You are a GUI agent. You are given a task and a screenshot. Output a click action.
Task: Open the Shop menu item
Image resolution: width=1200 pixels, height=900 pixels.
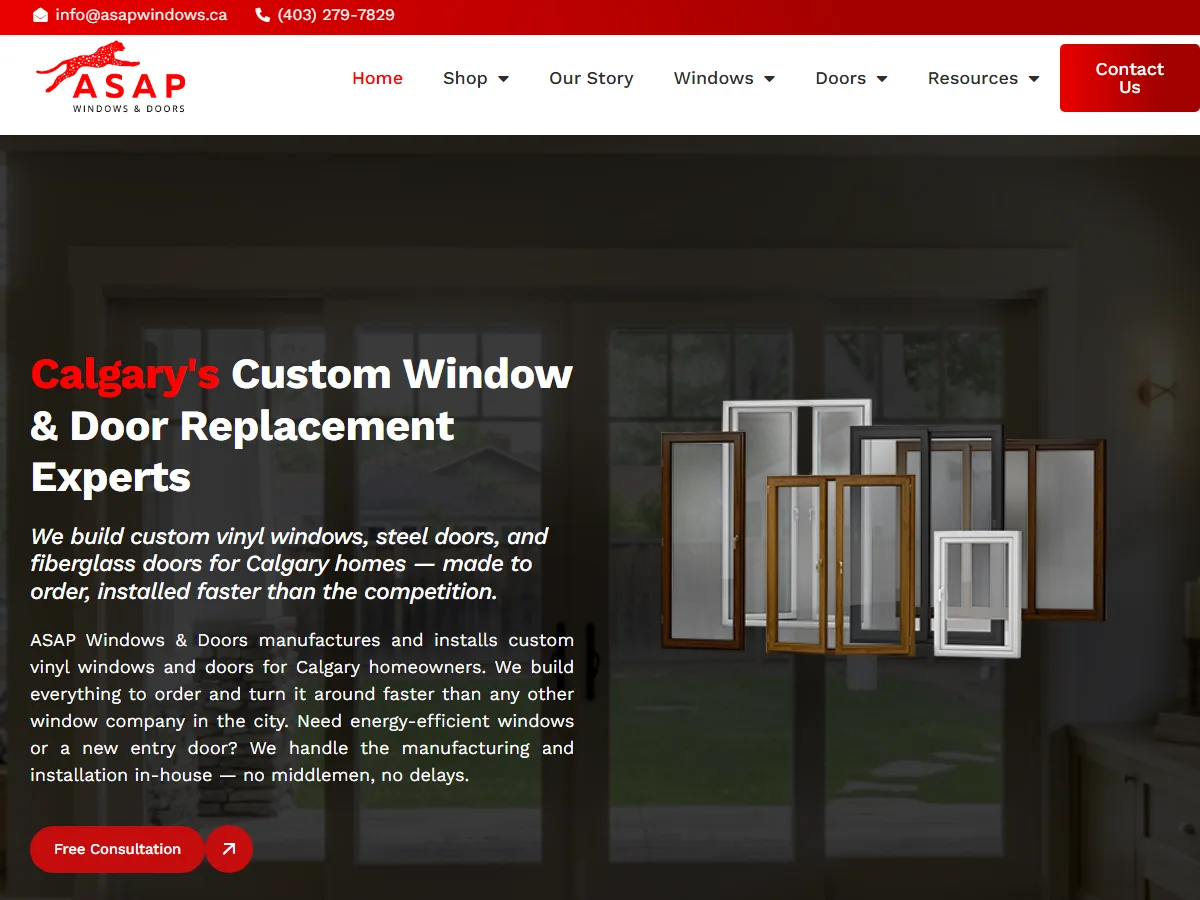click(465, 78)
